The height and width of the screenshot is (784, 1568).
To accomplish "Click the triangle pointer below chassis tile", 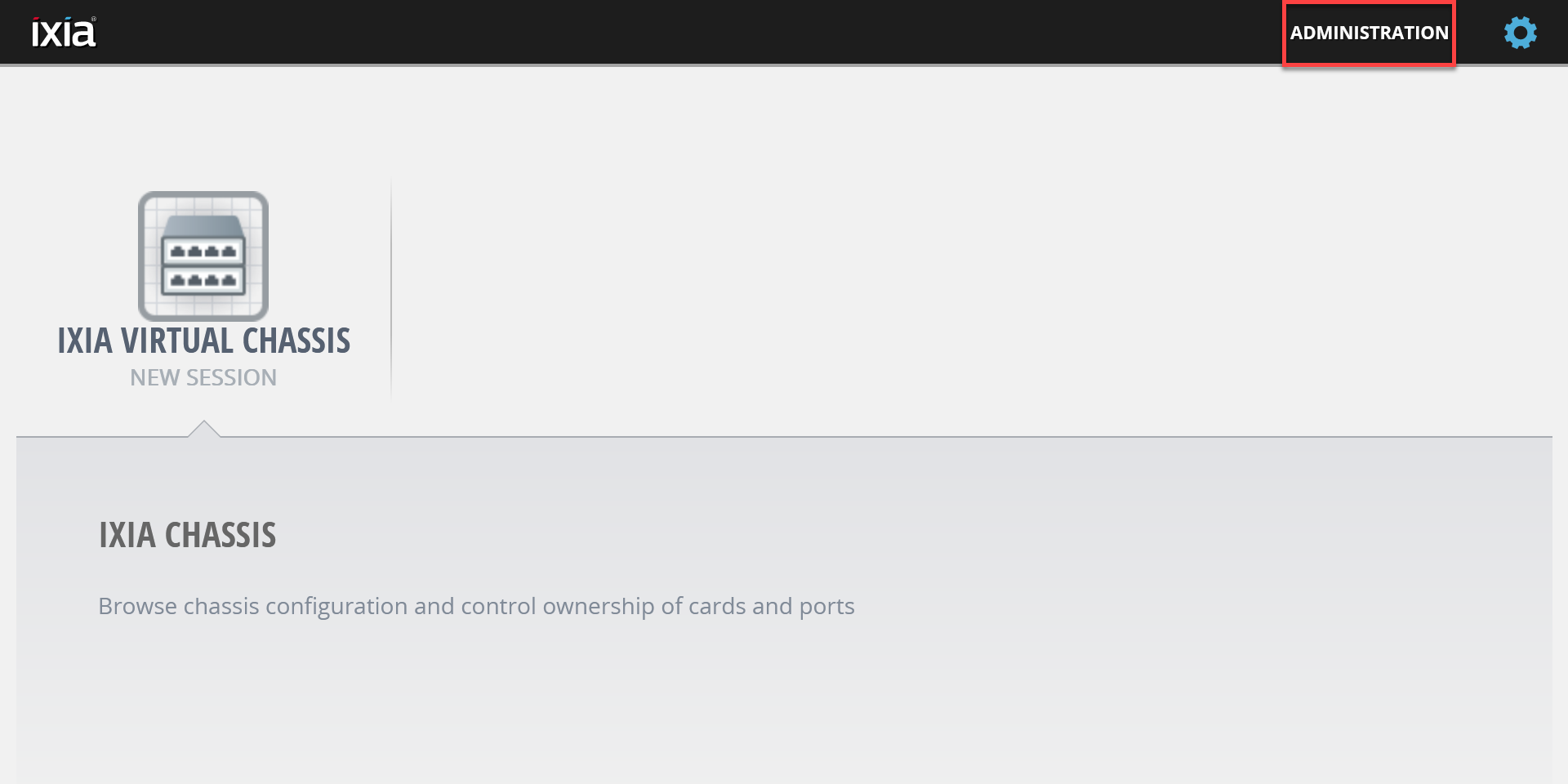I will 203,429.
